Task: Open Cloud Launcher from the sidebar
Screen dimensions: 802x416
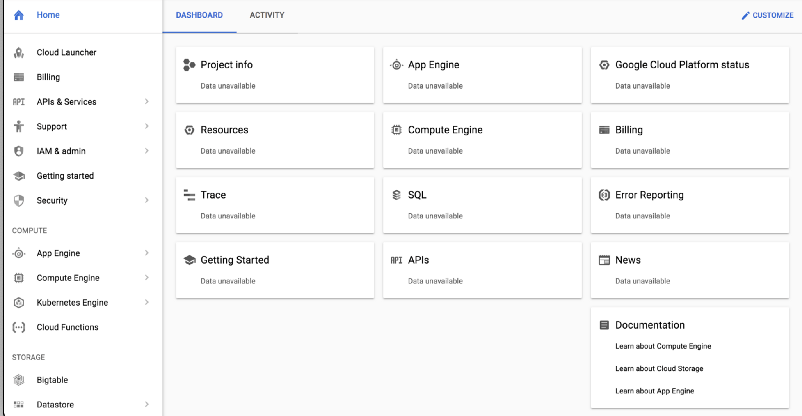Action: pyautogui.click(x=66, y=52)
